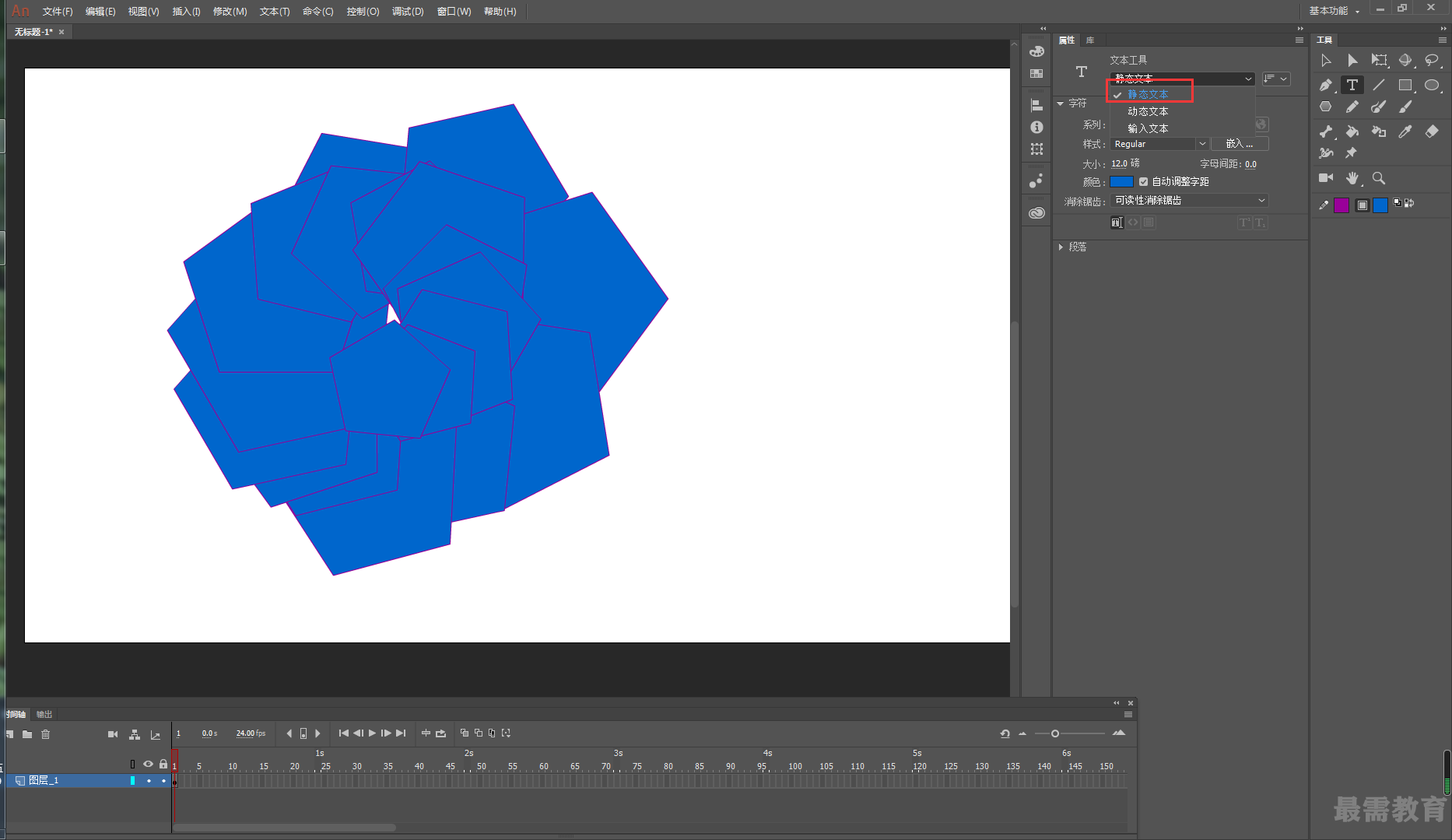Open the Info panel icon
This screenshot has width=1452, height=840.
1036,127
